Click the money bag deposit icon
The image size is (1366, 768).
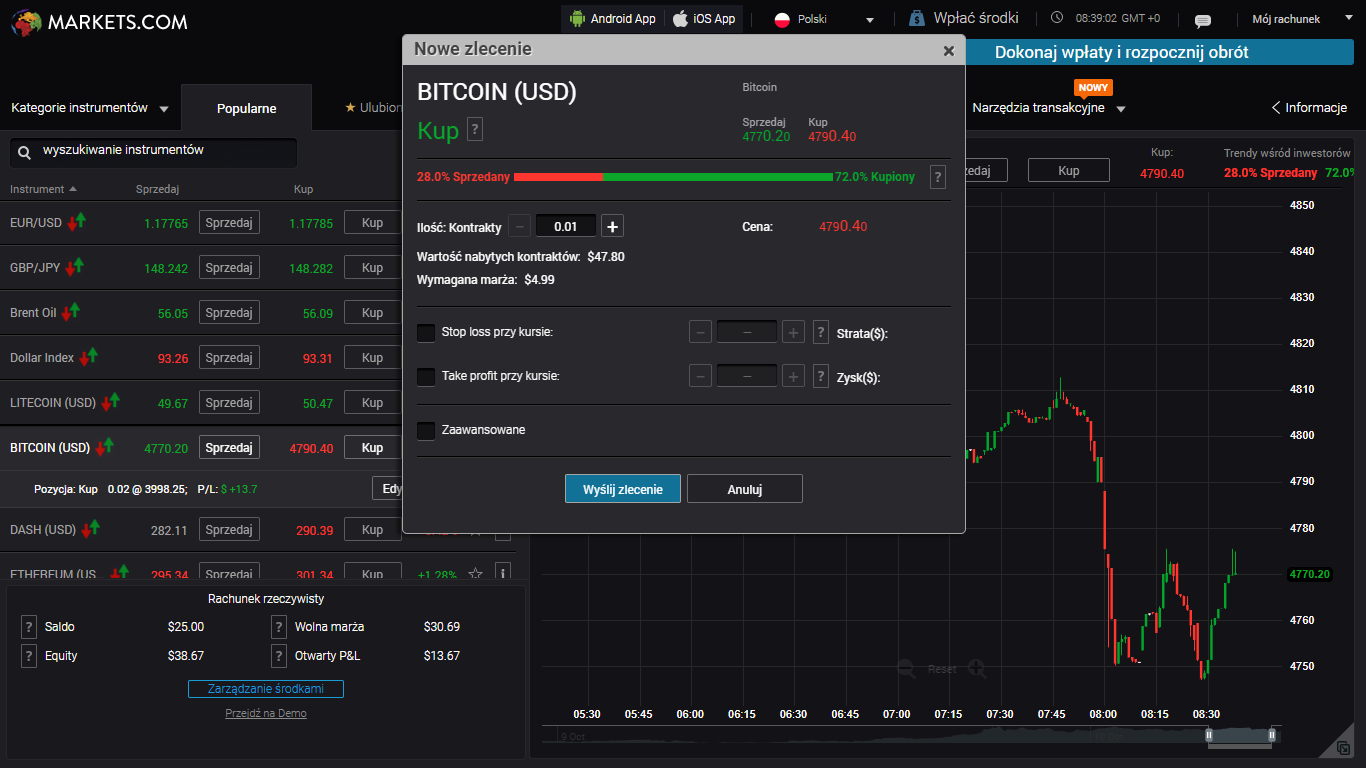917,18
